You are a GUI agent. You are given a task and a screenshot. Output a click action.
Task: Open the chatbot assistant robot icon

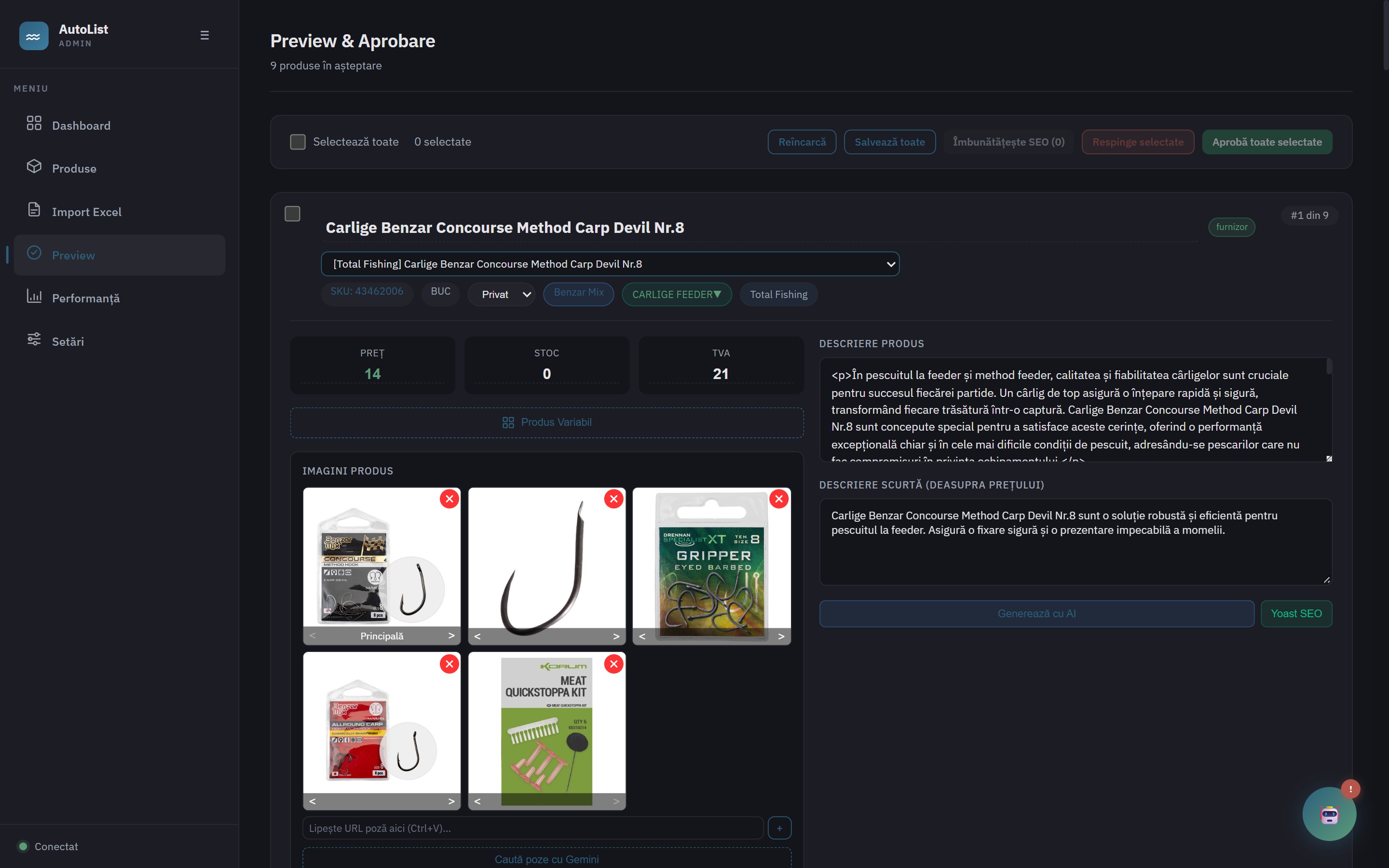click(x=1329, y=814)
